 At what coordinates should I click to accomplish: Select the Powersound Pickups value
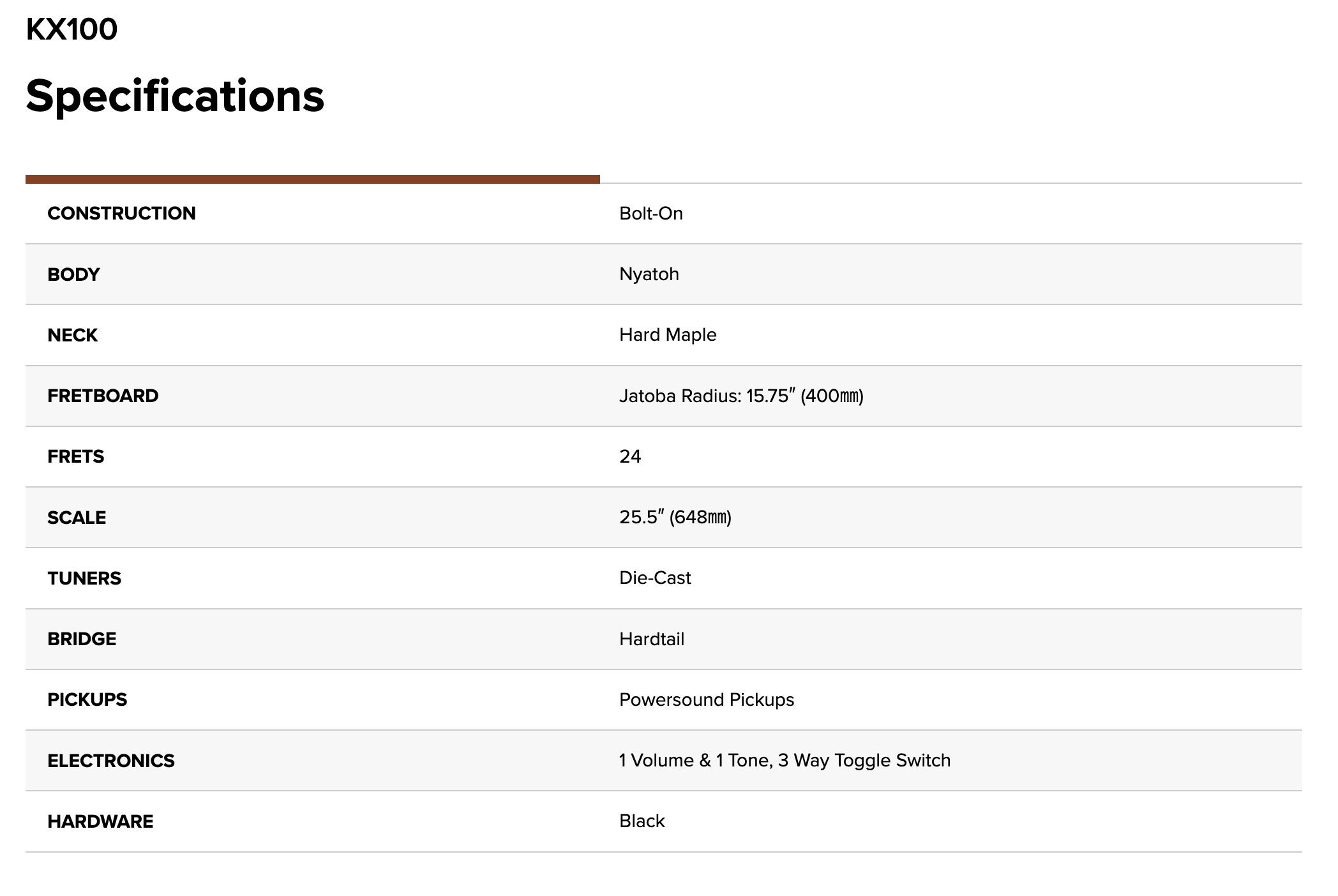click(x=707, y=700)
